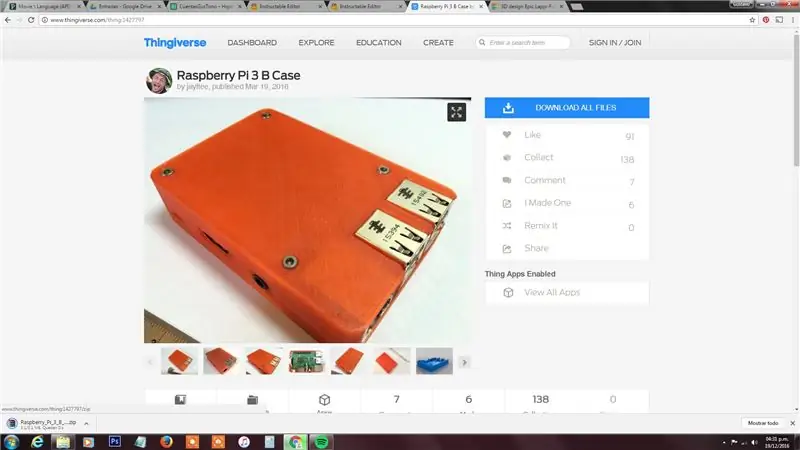Open Spotify from taskbar

(x=321, y=442)
